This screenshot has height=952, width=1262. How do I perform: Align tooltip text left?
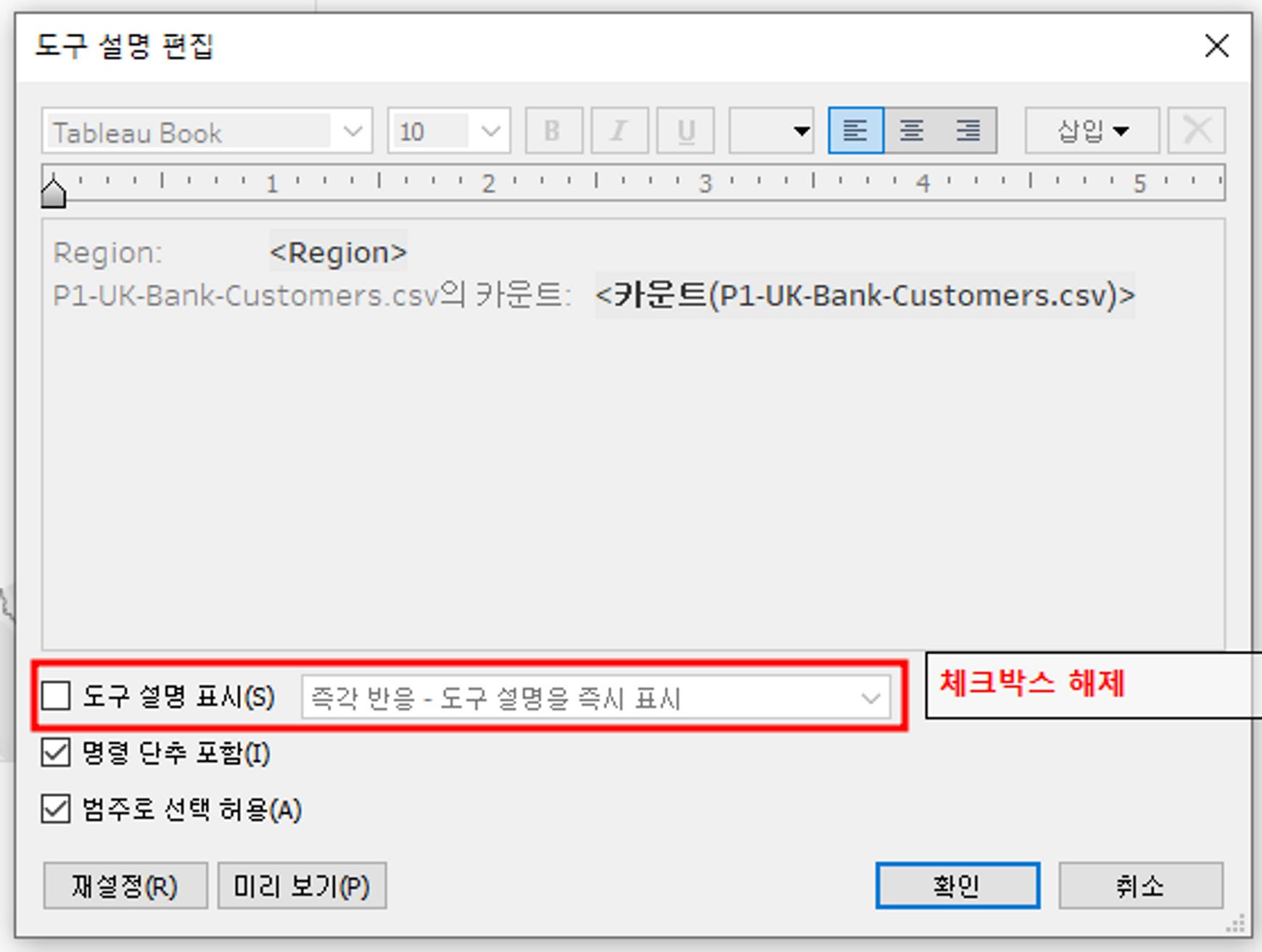point(856,131)
